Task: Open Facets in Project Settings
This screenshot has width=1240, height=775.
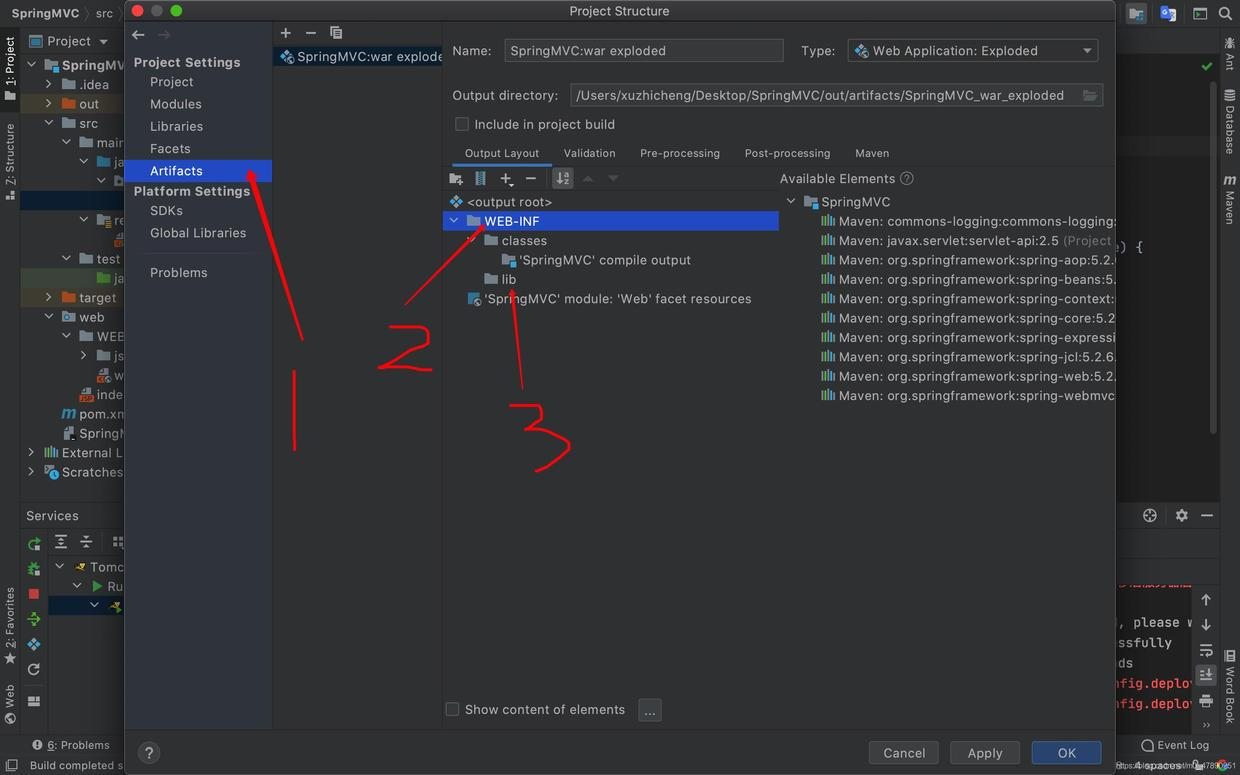Action: [170, 149]
